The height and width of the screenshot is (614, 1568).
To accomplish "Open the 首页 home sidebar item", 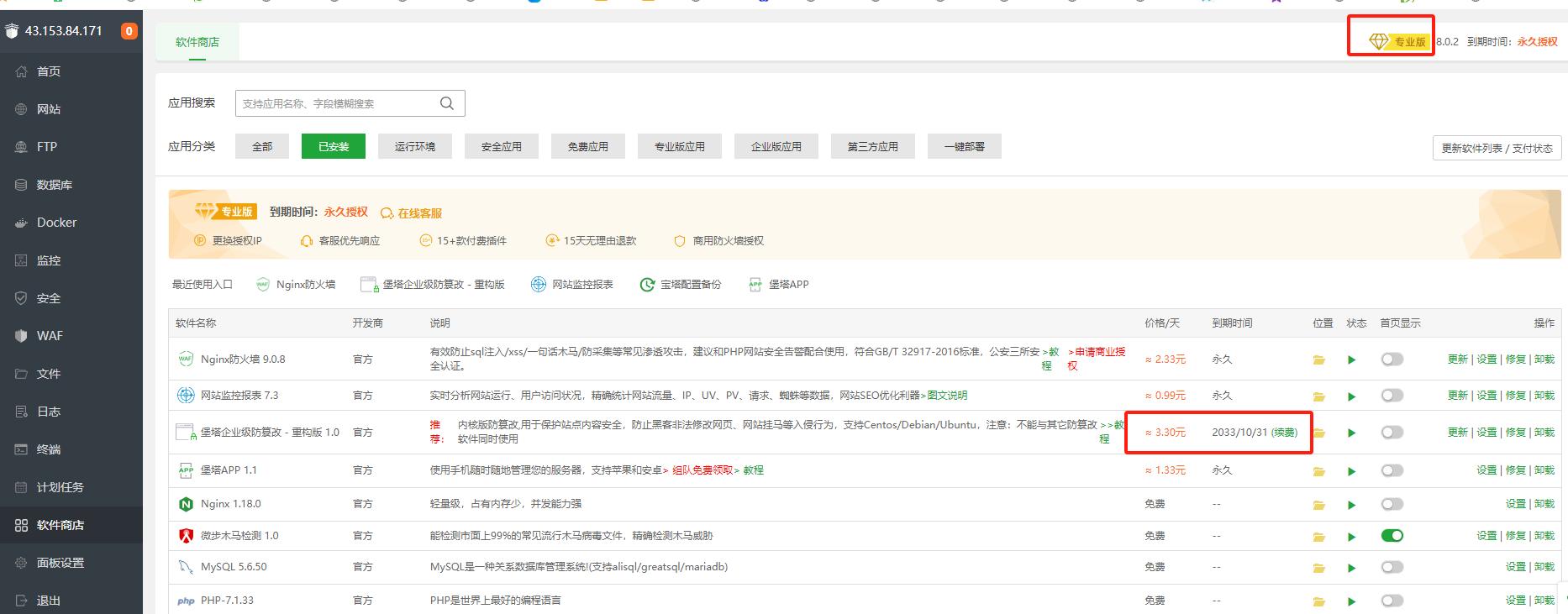I will click(71, 71).
